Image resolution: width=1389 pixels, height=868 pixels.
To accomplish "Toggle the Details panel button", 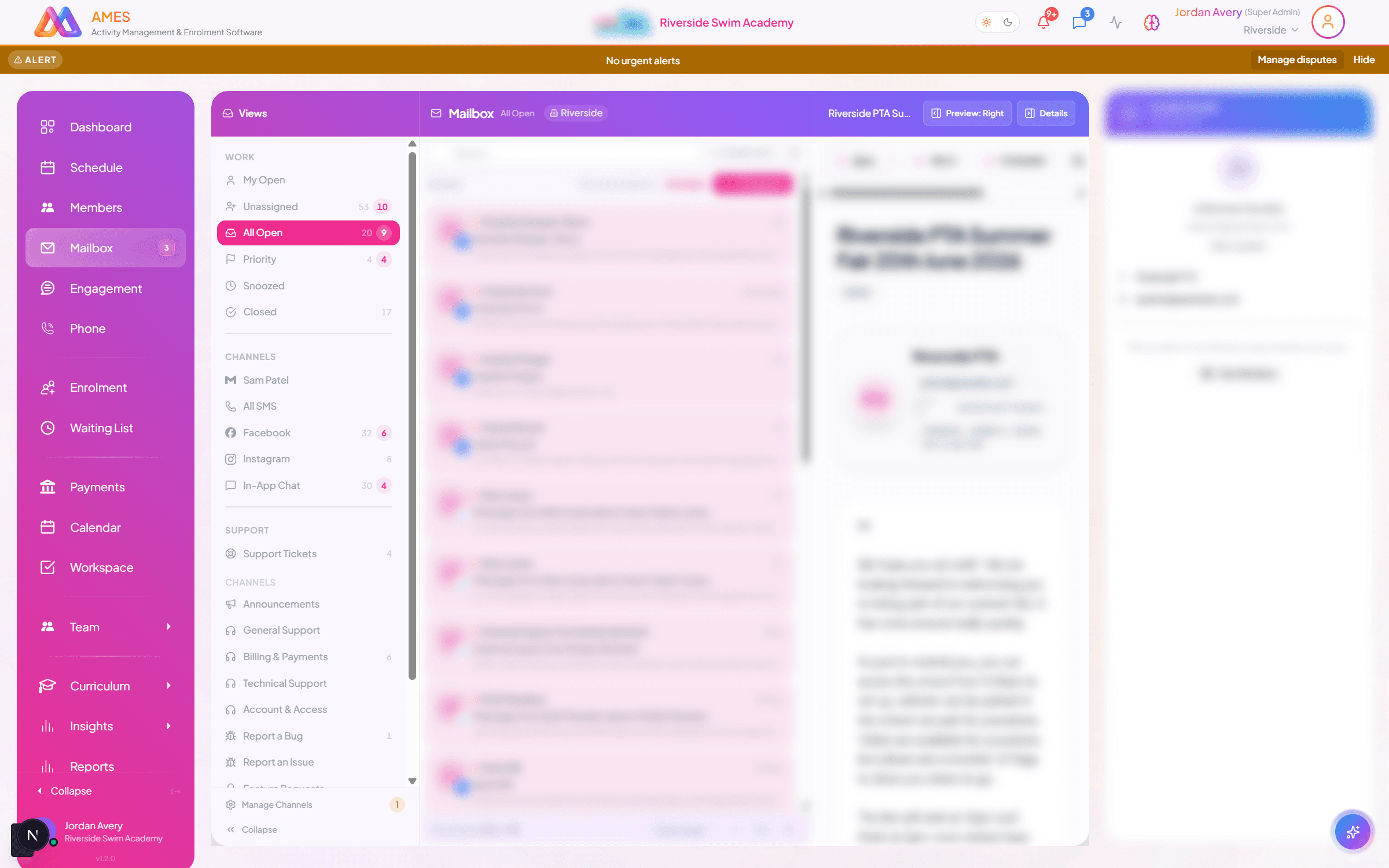I will 1046,113.
